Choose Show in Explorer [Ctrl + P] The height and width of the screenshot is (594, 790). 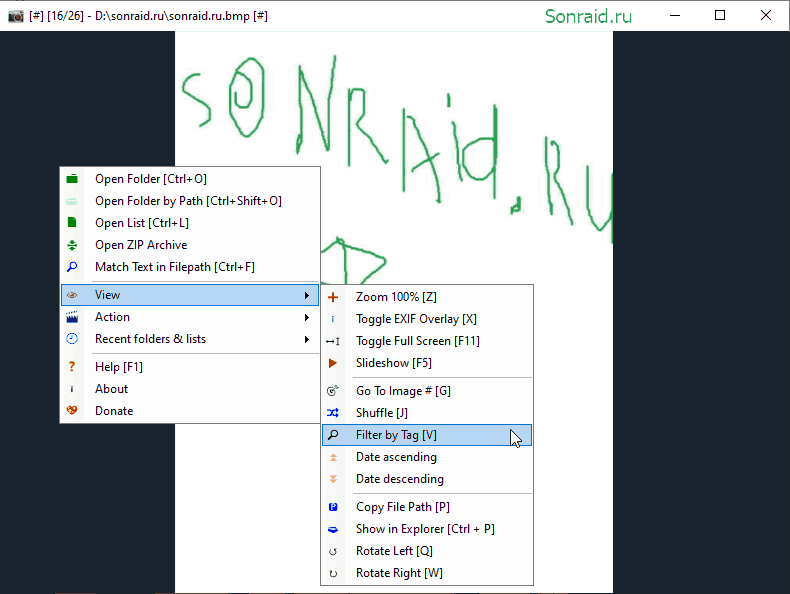coord(427,529)
